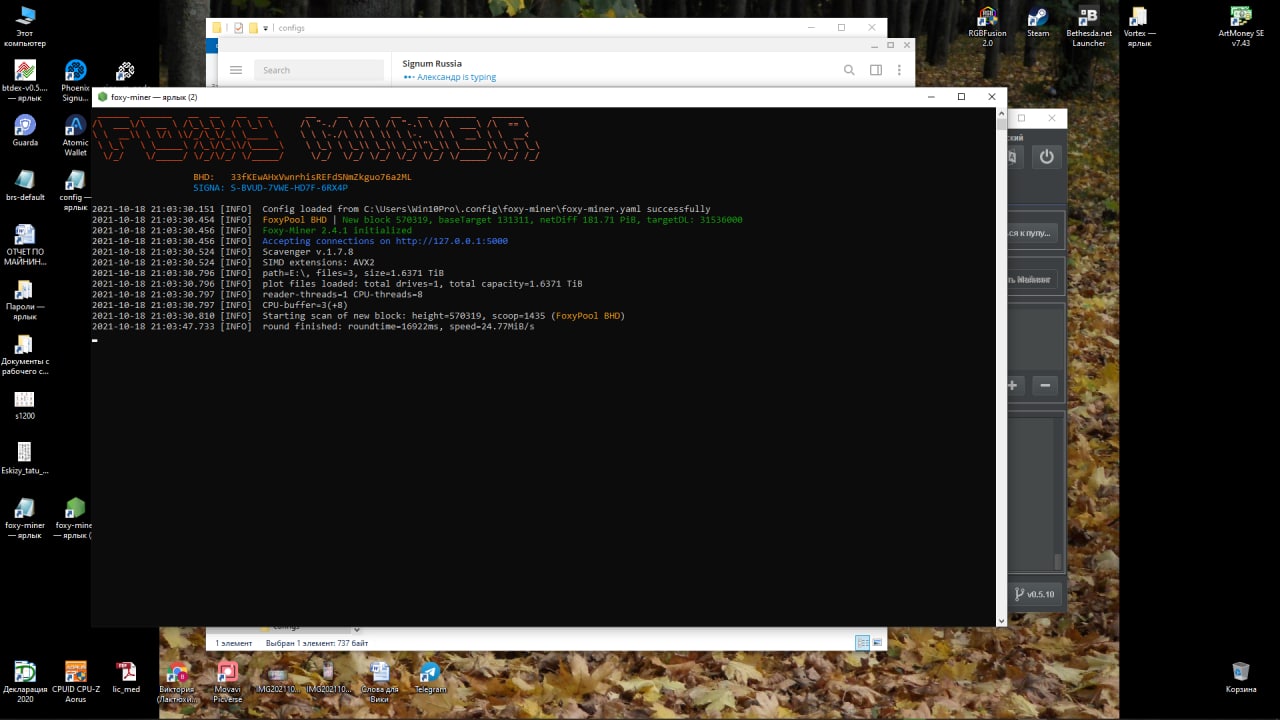The width and height of the screenshot is (1280, 720).
Task: Launch CPUID CPU-Z Aorus
Action: (75, 682)
